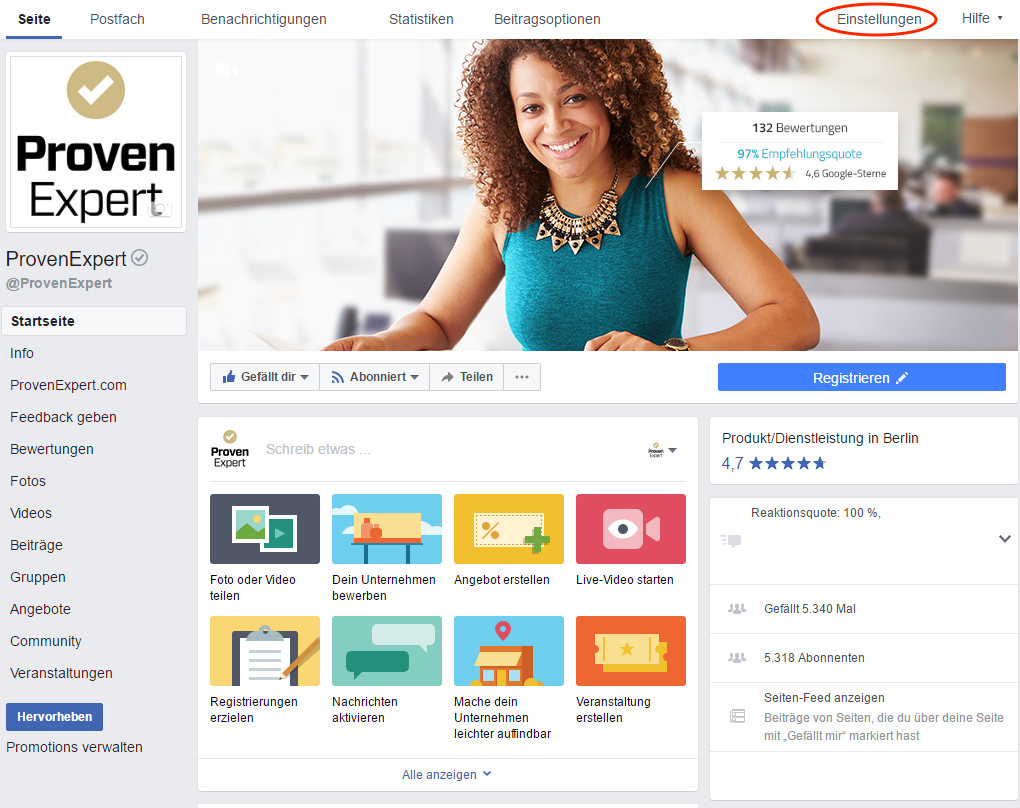Expand Alle anzeigen options
This screenshot has height=808, width=1020.
(x=447, y=774)
